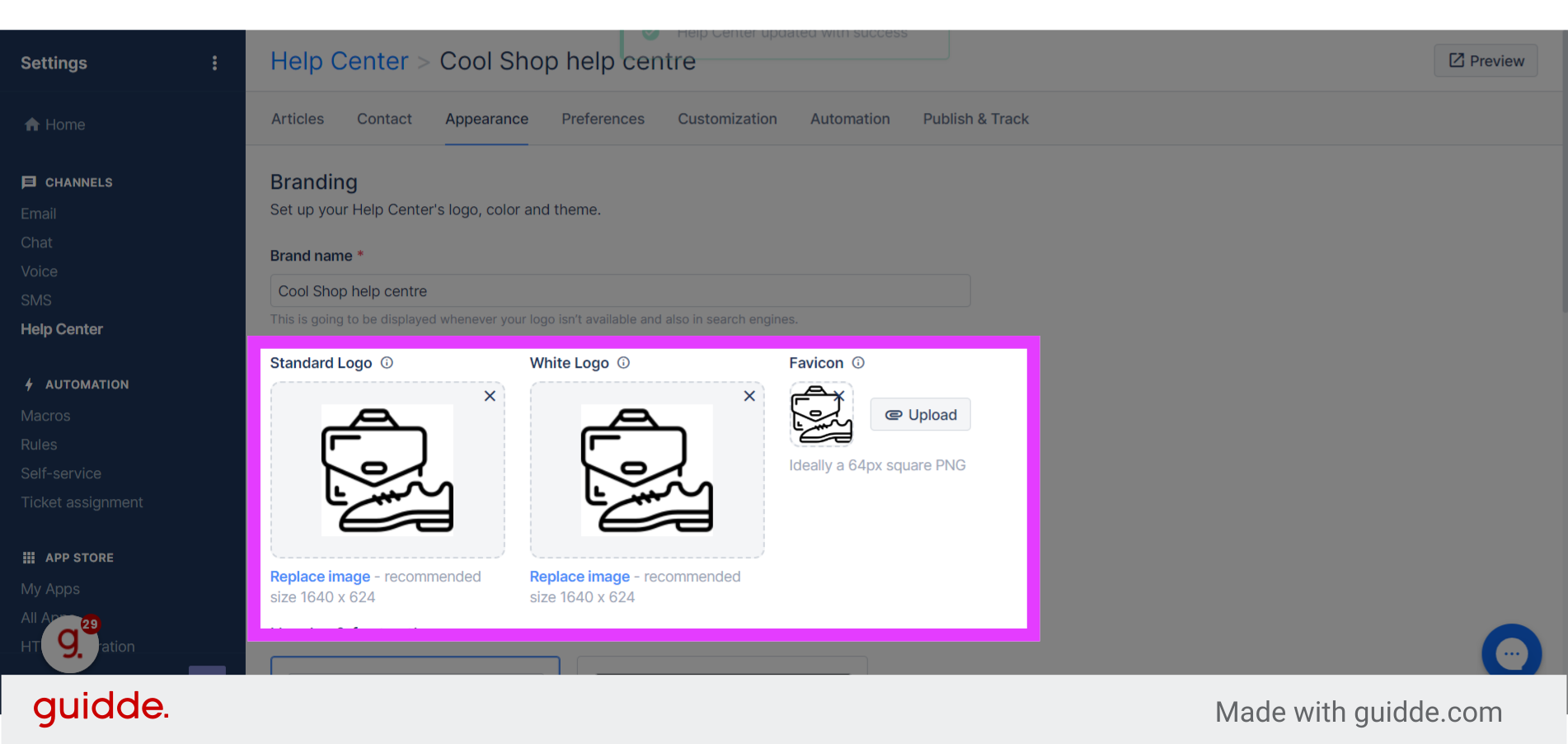The width and height of the screenshot is (1568, 744).
Task: Open Email channel settings
Action: pos(39,214)
